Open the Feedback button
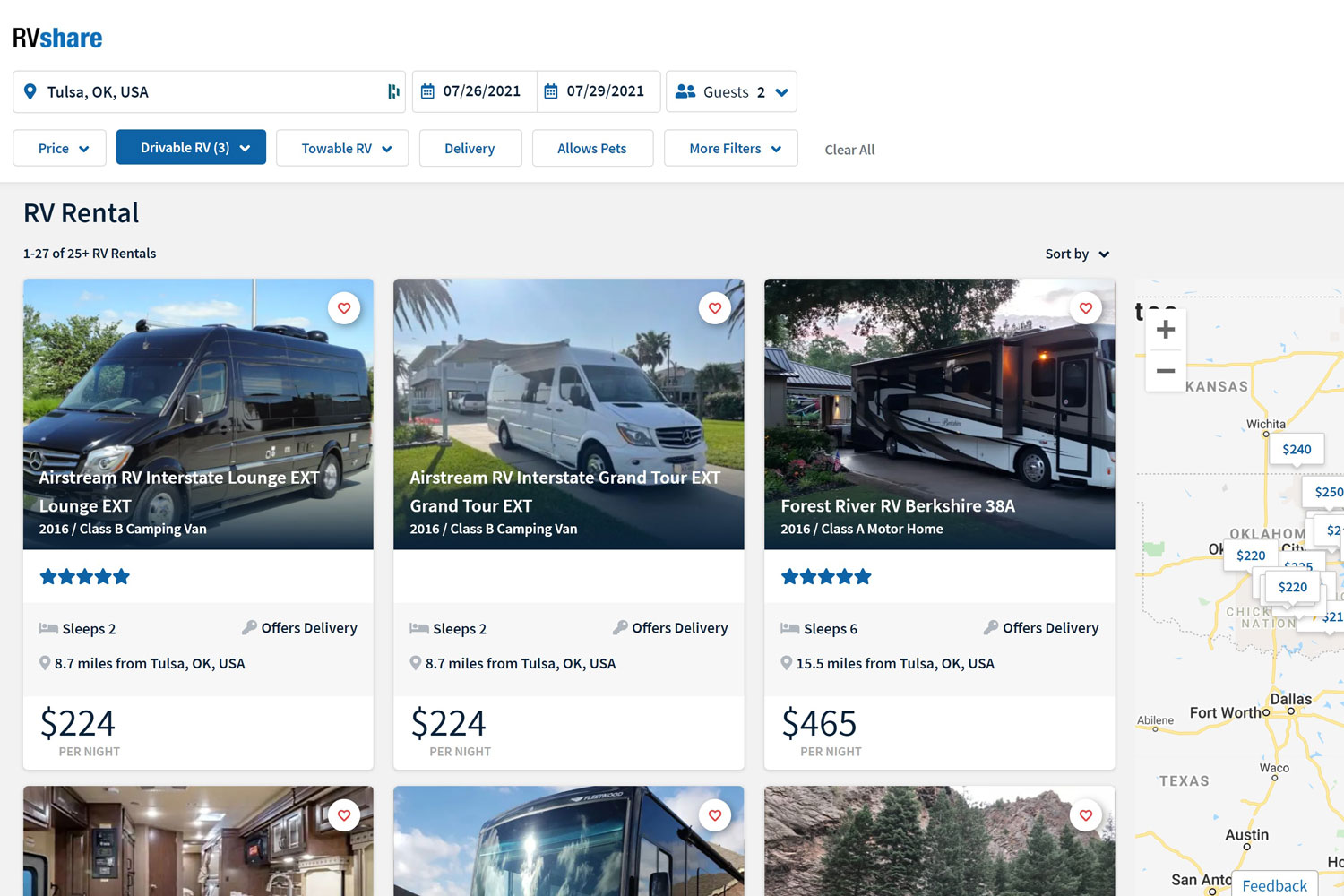1344x896 pixels. click(x=1274, y=885)
